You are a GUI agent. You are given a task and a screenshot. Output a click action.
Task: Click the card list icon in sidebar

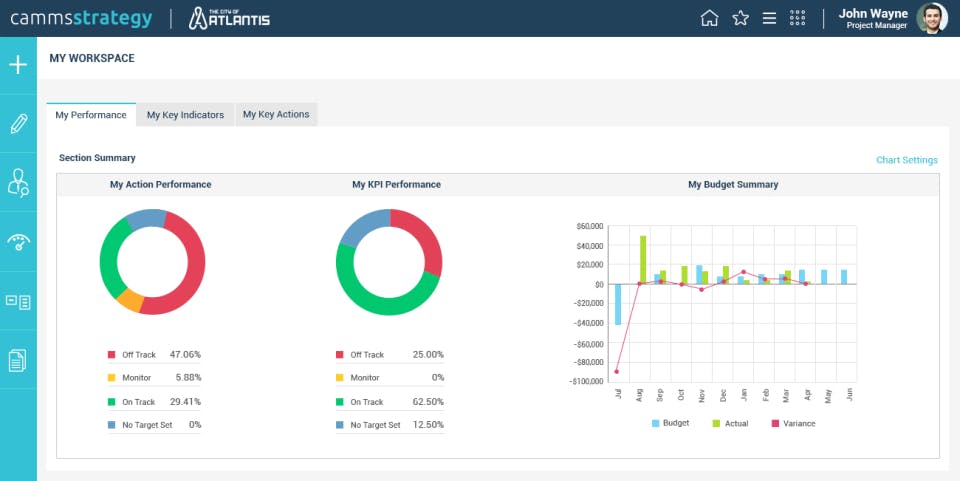[18, 301]
